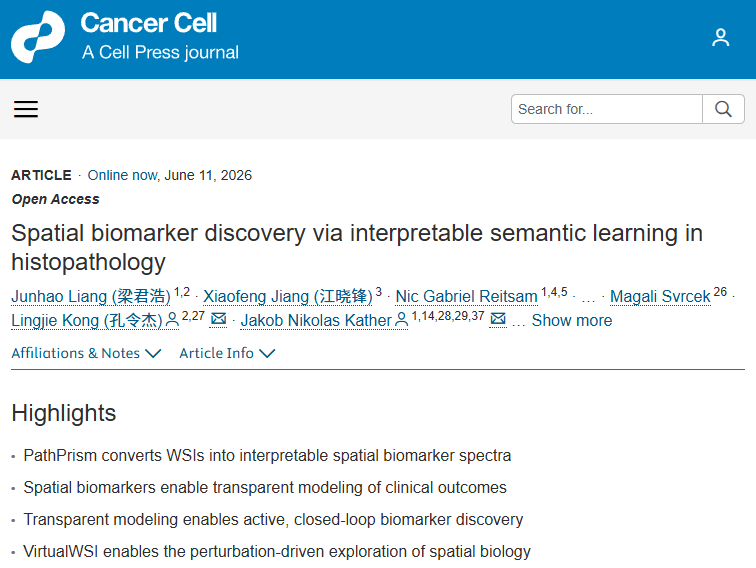The image size is (756, 568).
Task: Show more authors in the list
Action: click(572, 320)
